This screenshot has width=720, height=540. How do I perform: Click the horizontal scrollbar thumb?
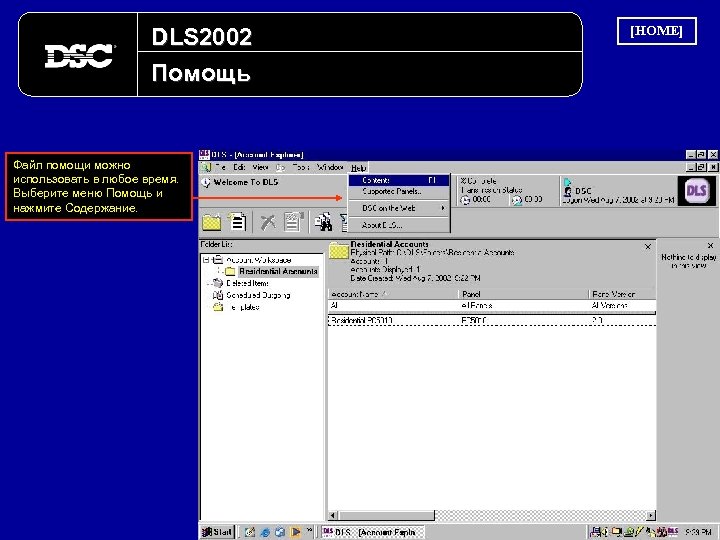coord(386,516)
